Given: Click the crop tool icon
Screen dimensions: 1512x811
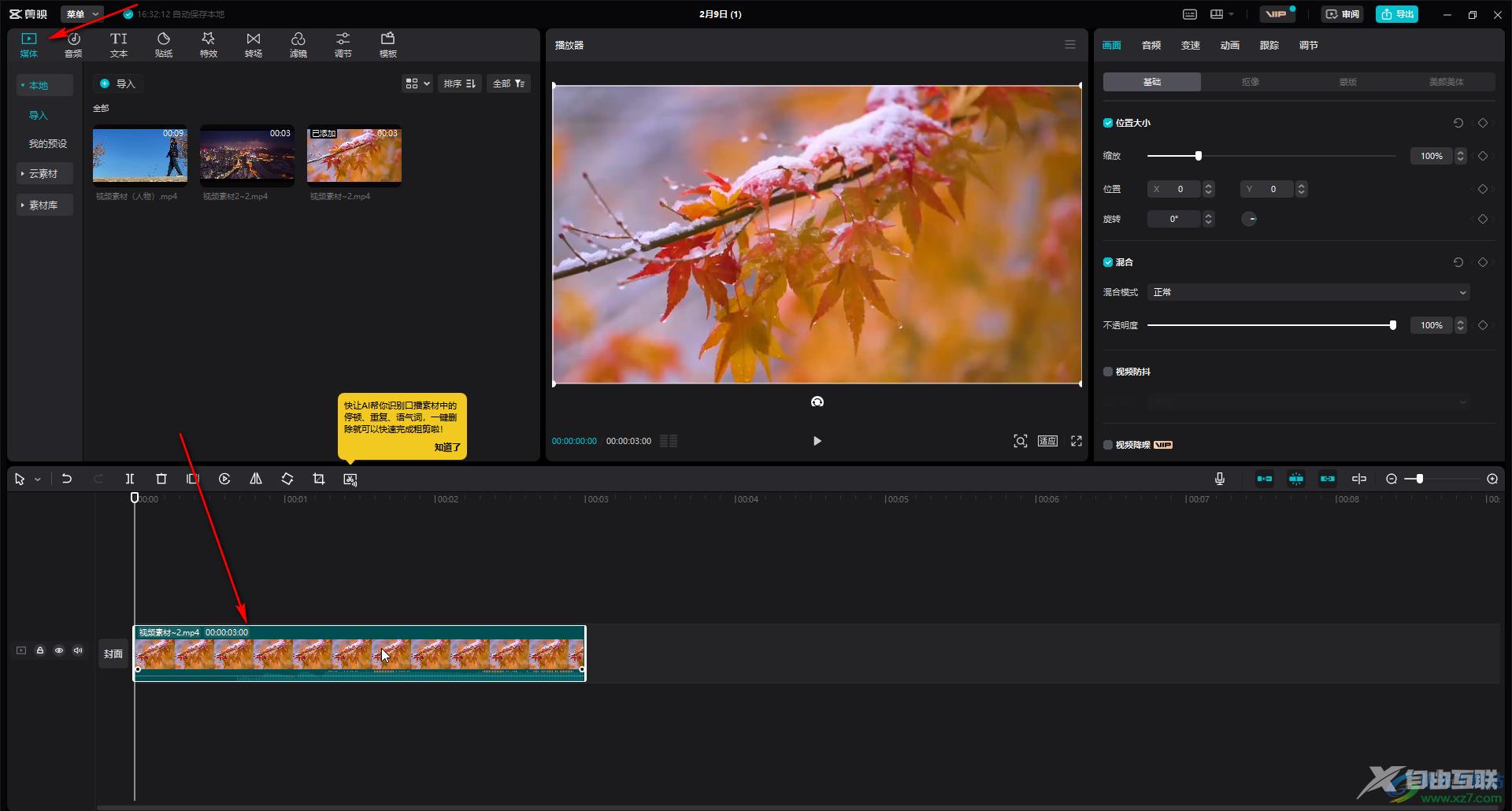Looking at the screenshot, I should point(319,479).
